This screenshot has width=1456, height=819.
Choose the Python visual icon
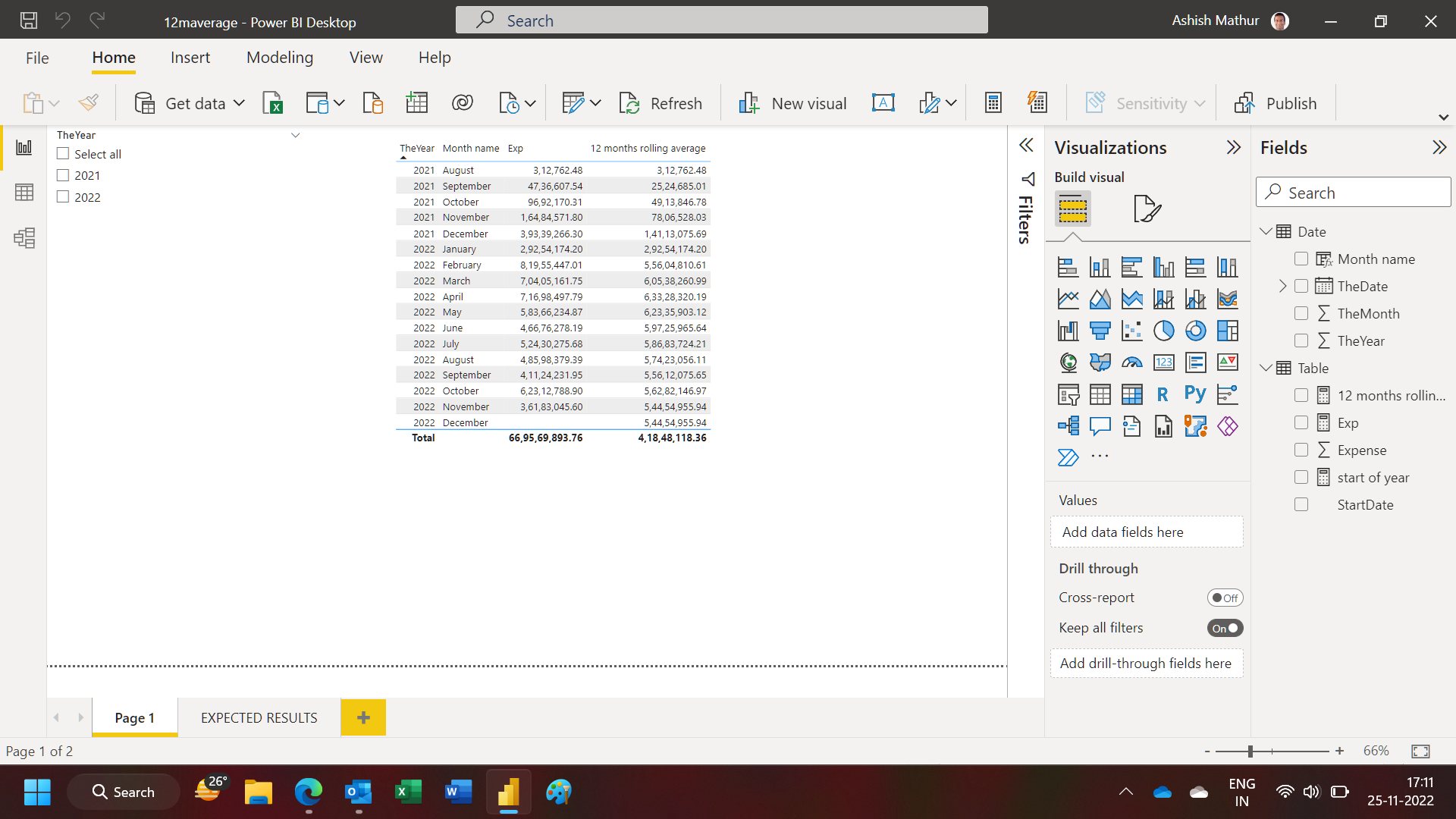click(1196, 394)
